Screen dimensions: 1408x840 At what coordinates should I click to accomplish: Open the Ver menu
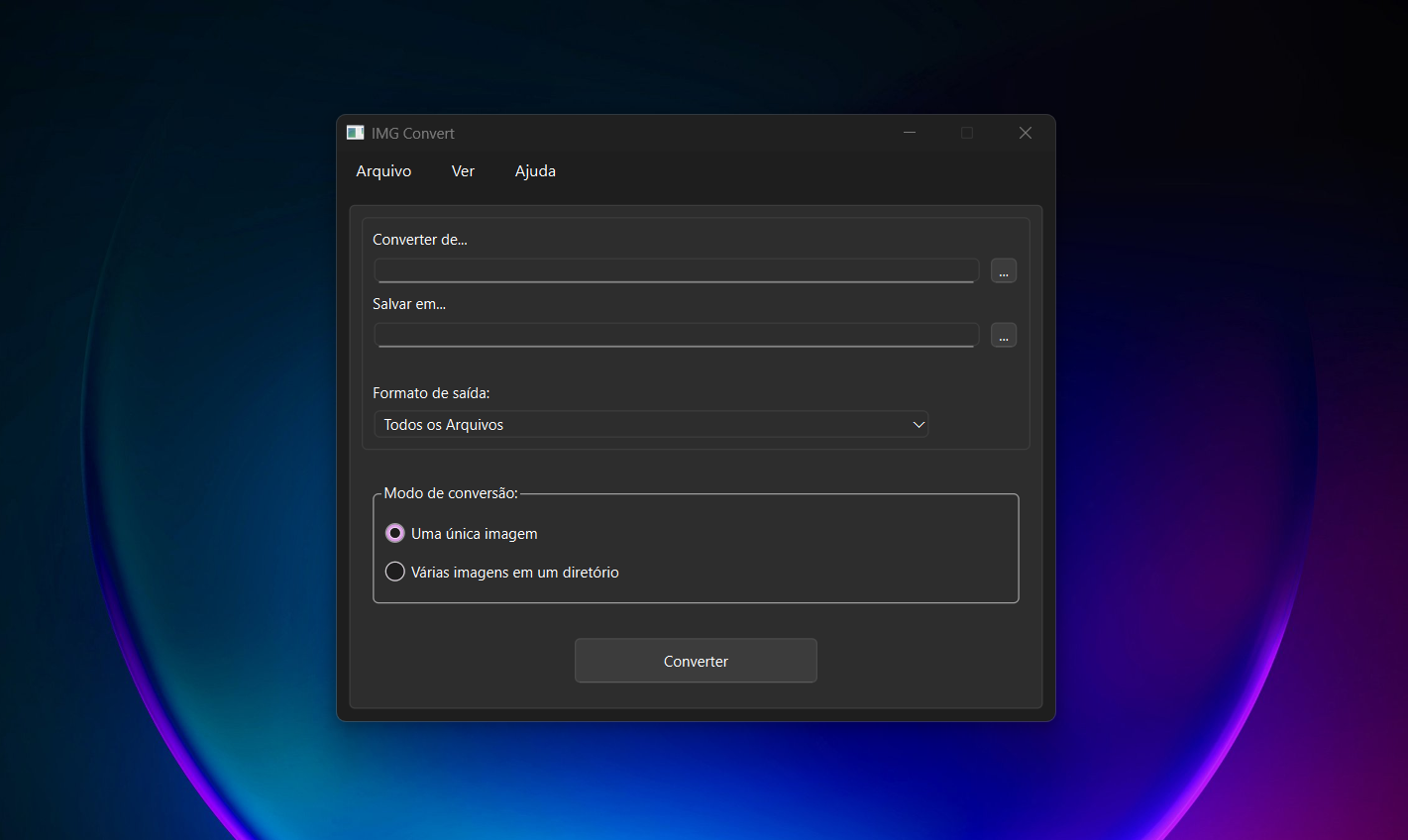463,171
